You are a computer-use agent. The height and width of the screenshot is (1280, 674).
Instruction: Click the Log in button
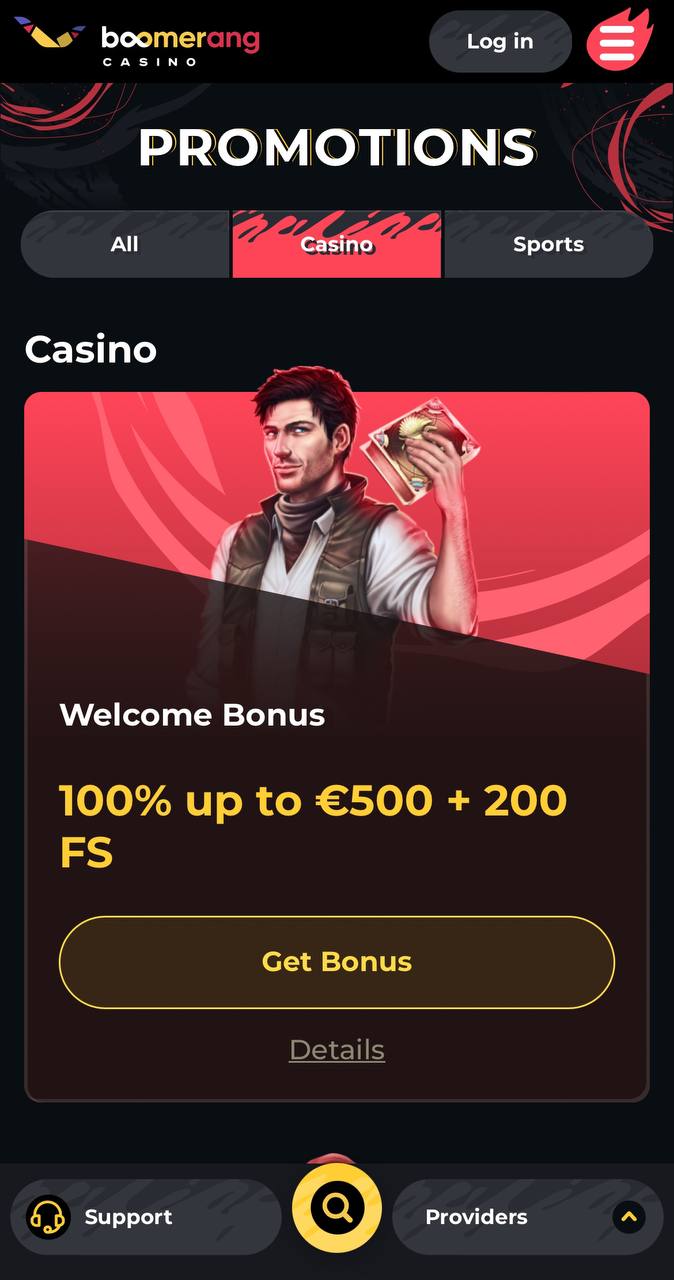coord(500,41)
